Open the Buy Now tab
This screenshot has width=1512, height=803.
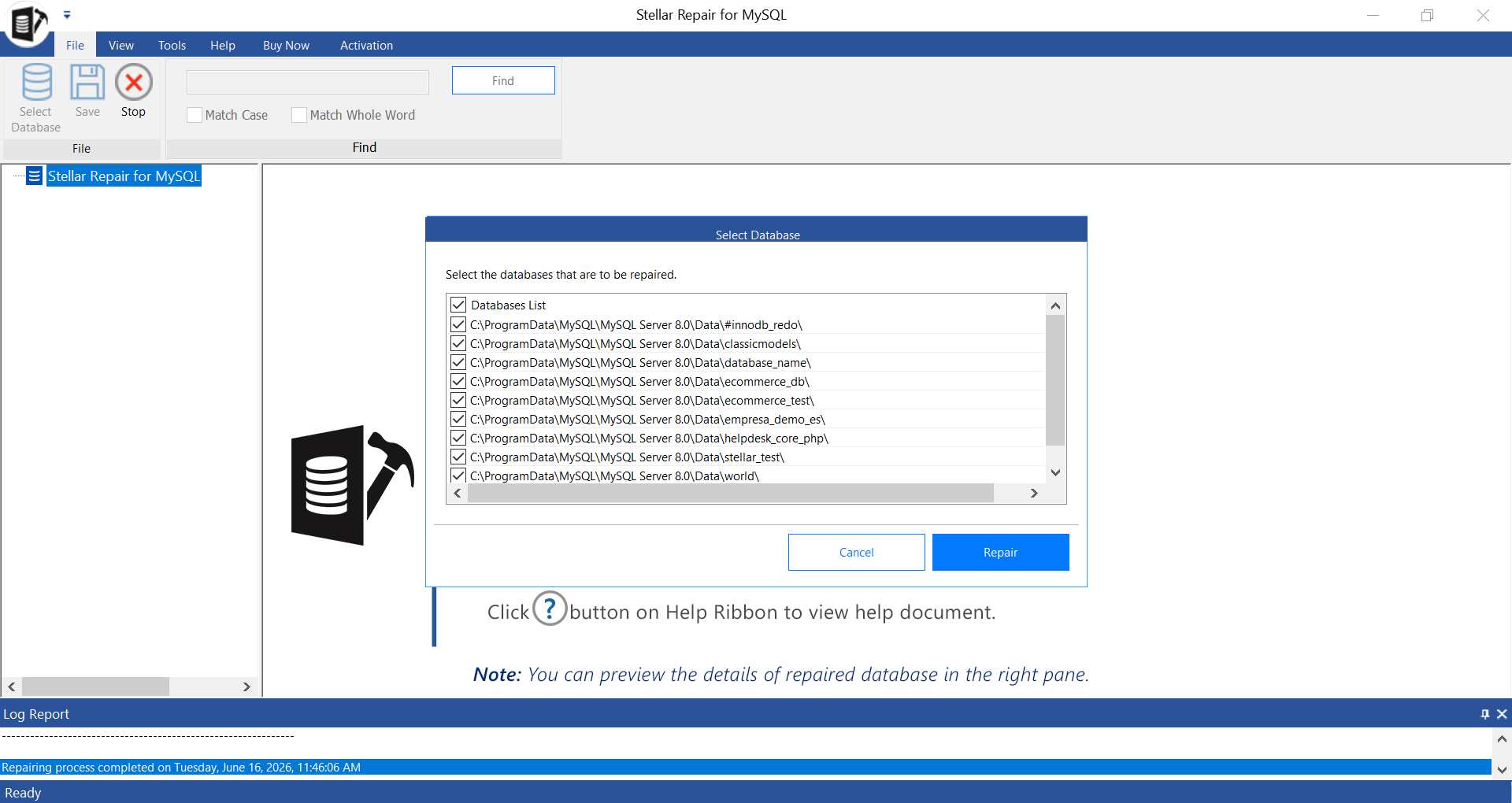coord(286,45)
